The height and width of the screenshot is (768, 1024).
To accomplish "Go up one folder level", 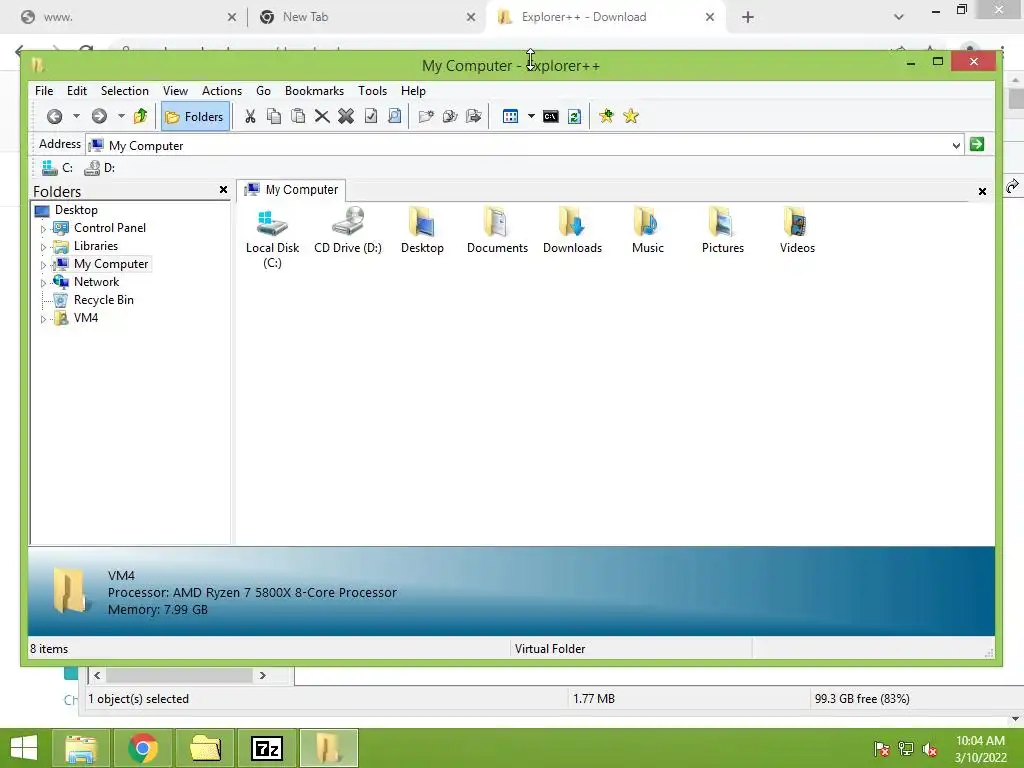I will (140, 116).
